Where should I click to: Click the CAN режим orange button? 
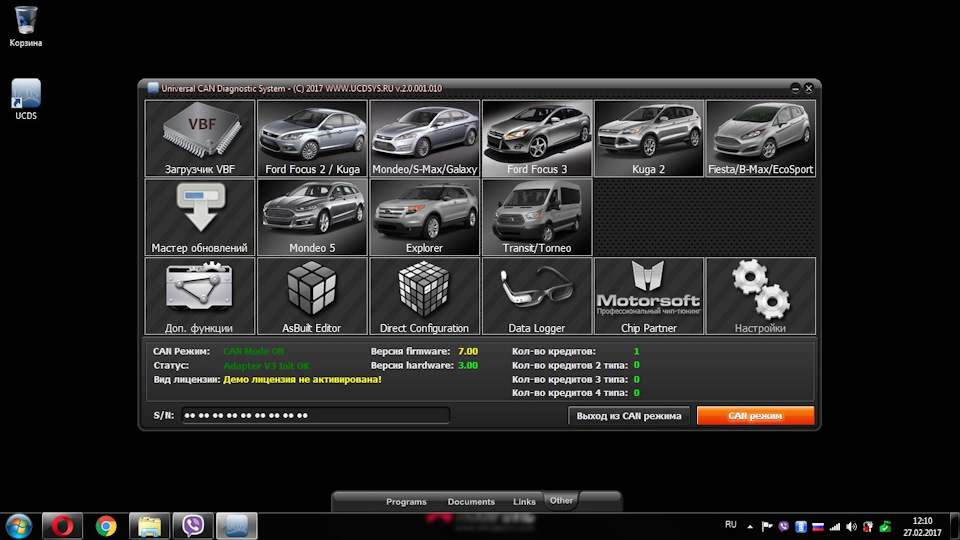(x=756, y=416)
